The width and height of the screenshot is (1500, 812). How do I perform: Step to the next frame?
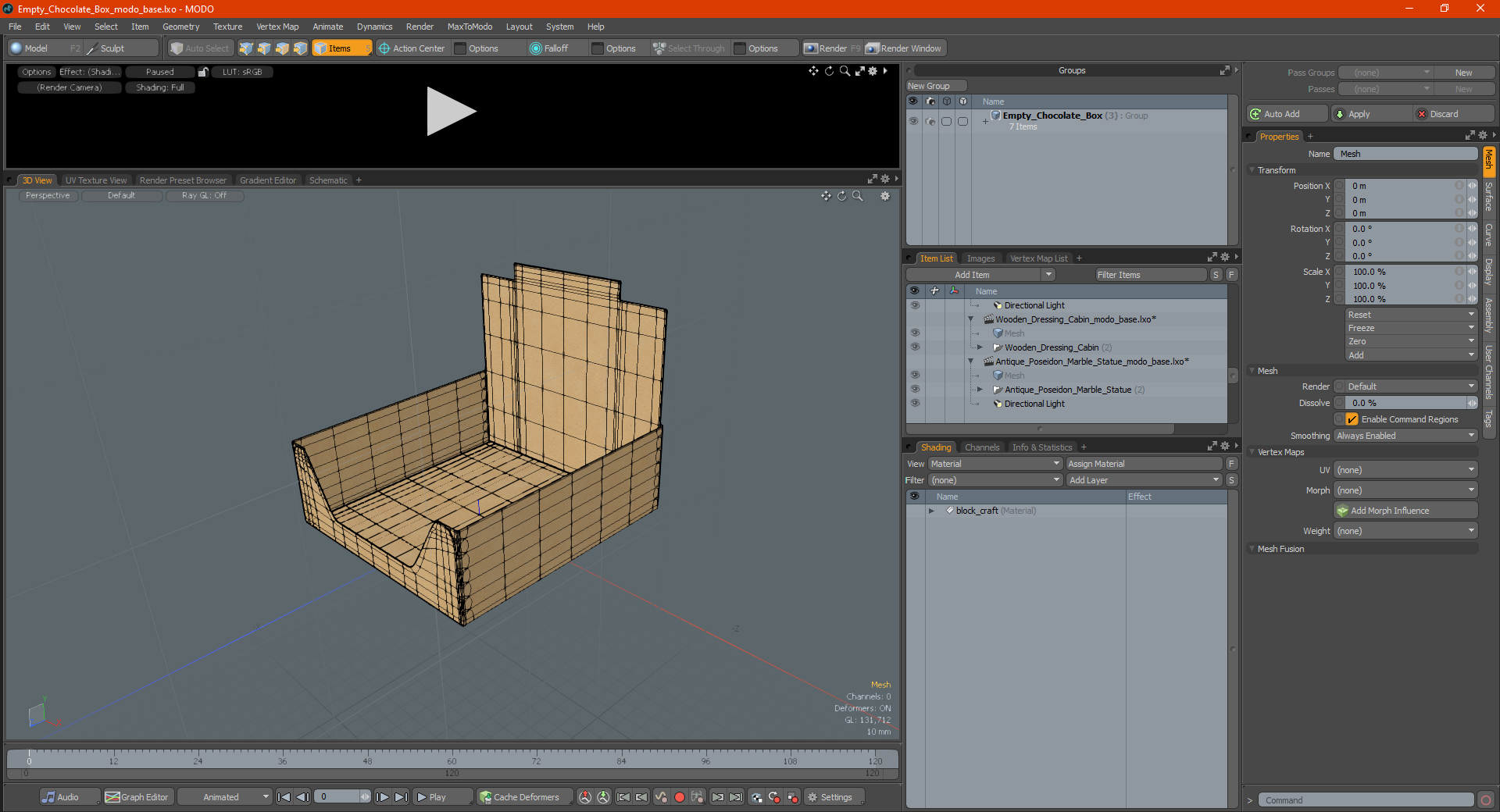[x=382, y=797]
